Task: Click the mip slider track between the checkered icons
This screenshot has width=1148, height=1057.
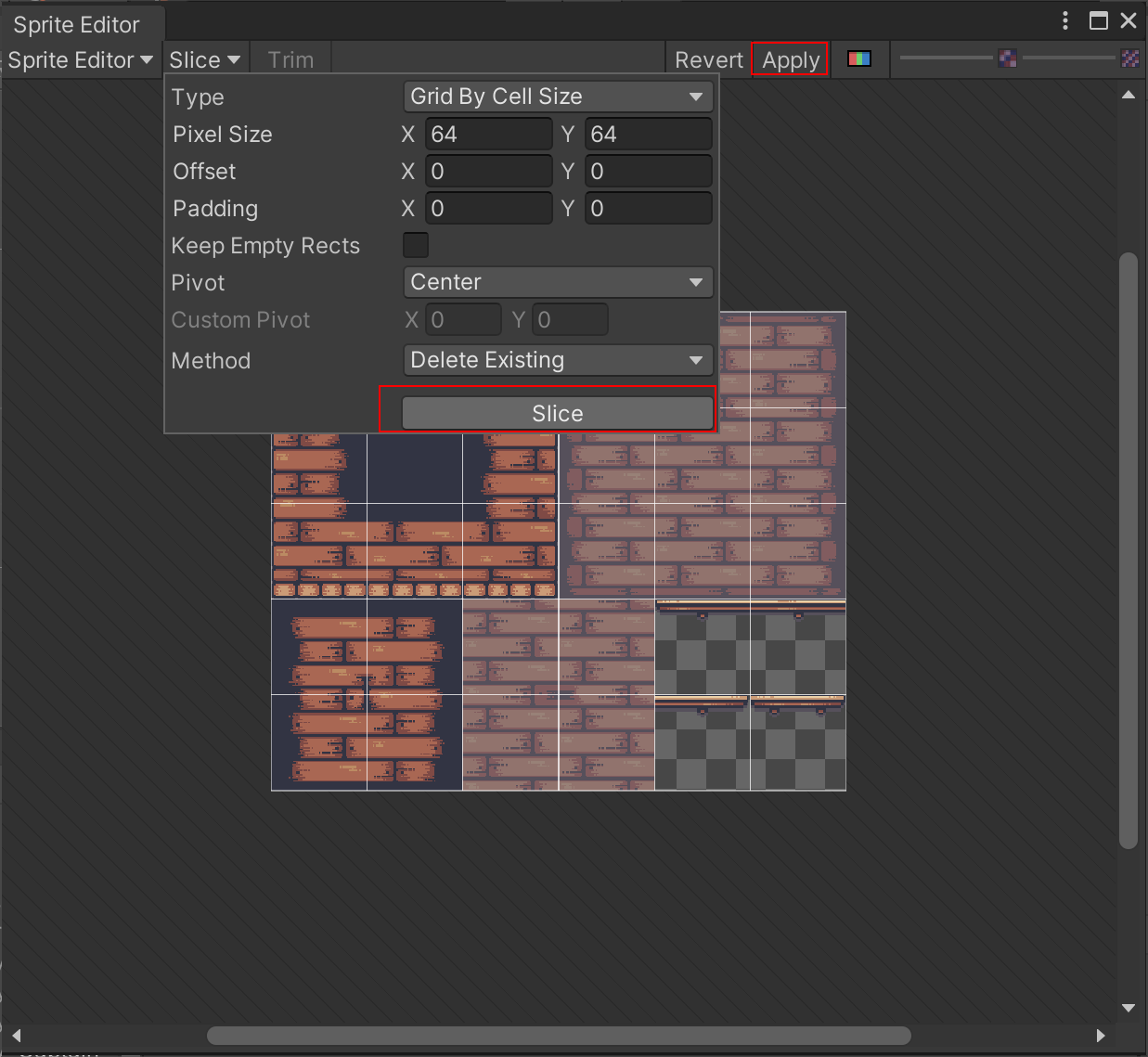Action: (x=1069, y=58)
